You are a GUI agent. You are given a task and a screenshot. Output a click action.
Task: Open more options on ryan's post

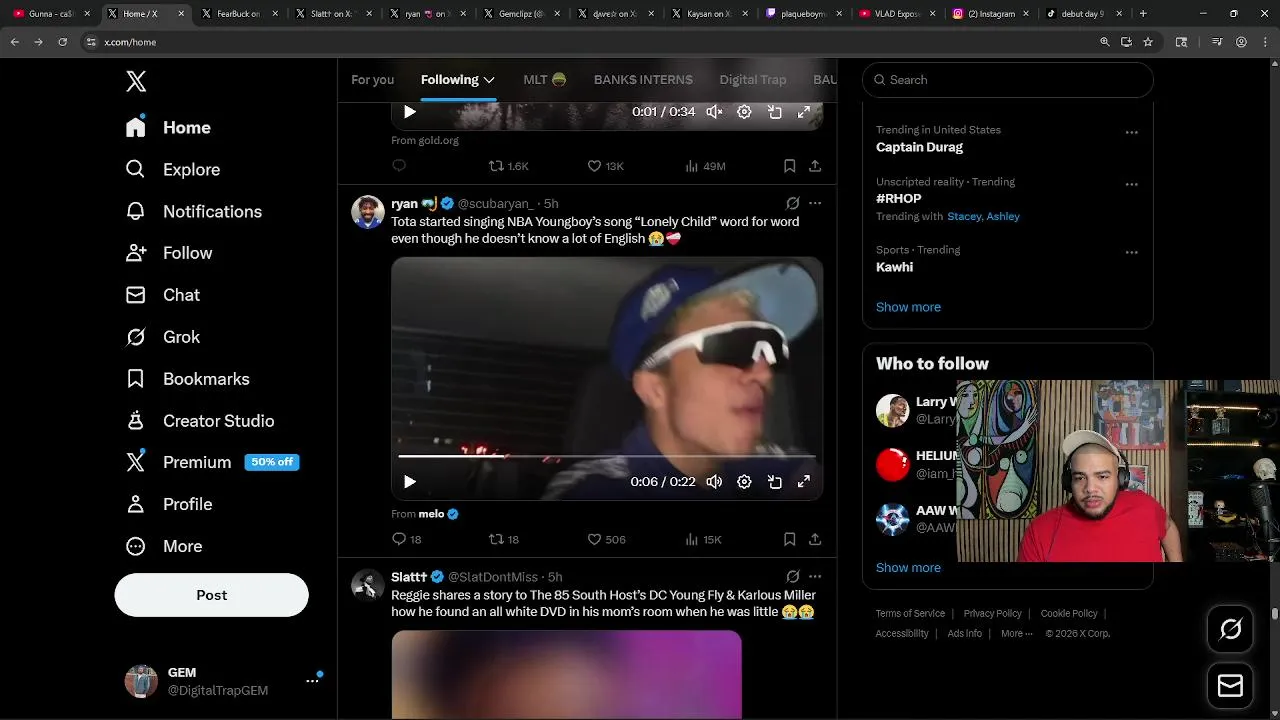pos(815,203)
